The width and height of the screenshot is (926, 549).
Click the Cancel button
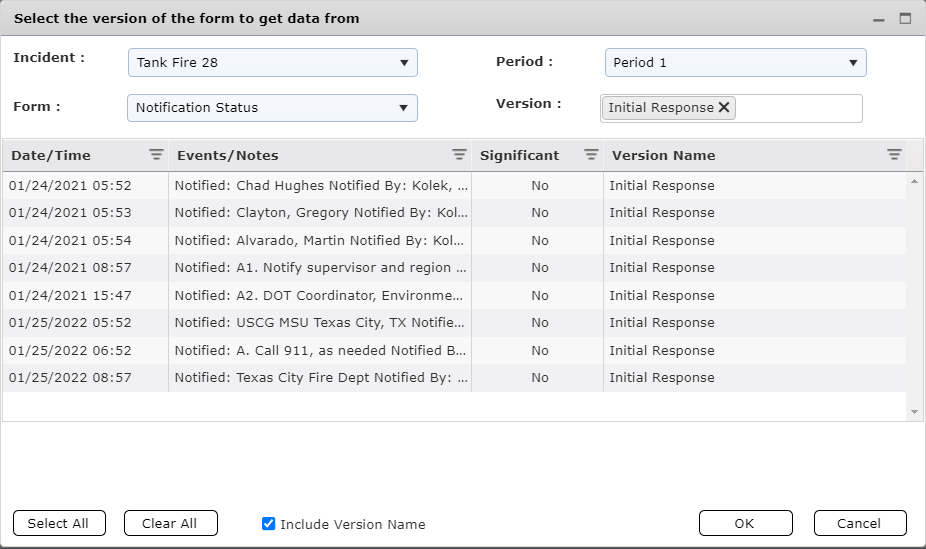tap(860, 523)
